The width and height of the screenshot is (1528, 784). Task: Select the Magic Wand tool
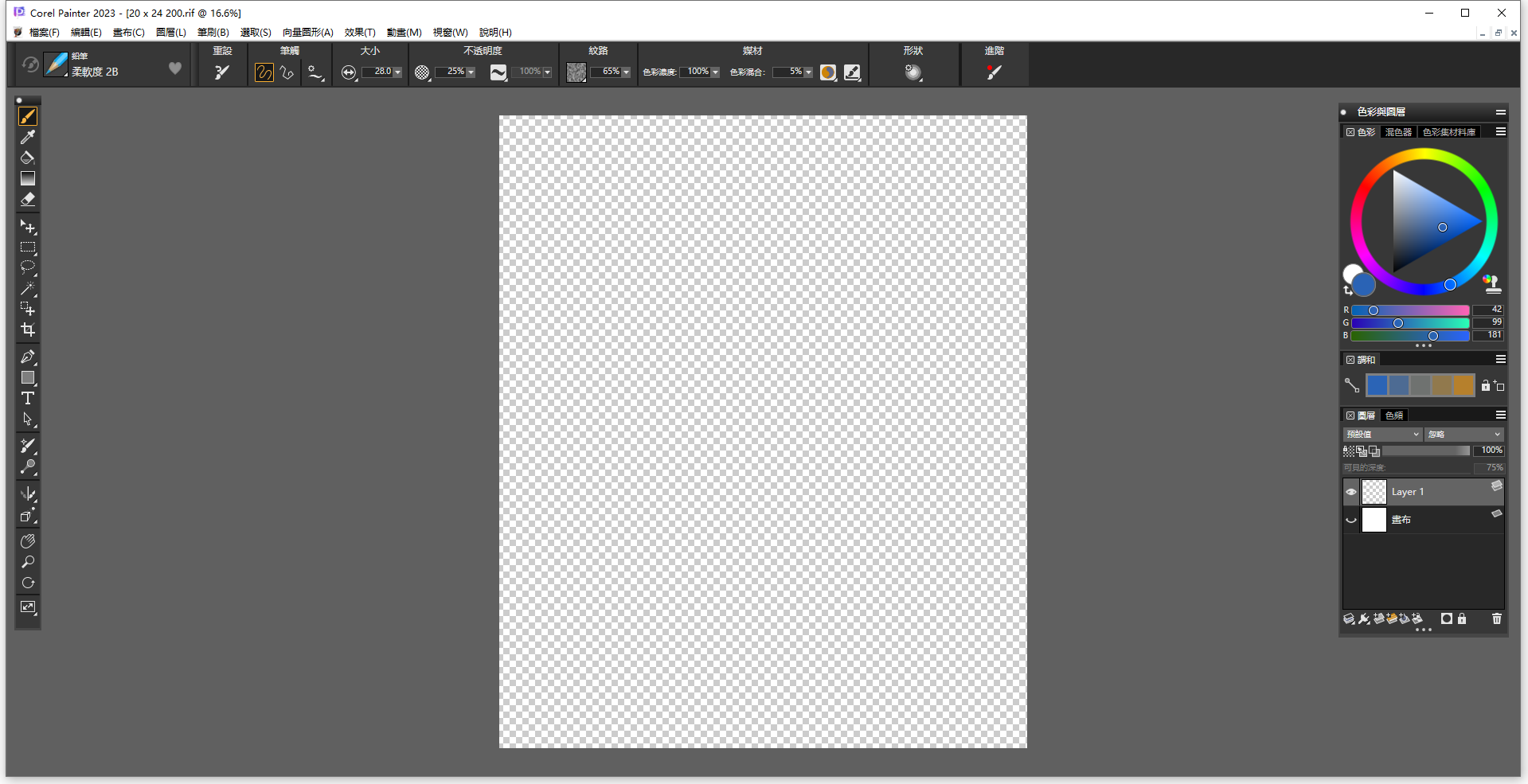28,288
